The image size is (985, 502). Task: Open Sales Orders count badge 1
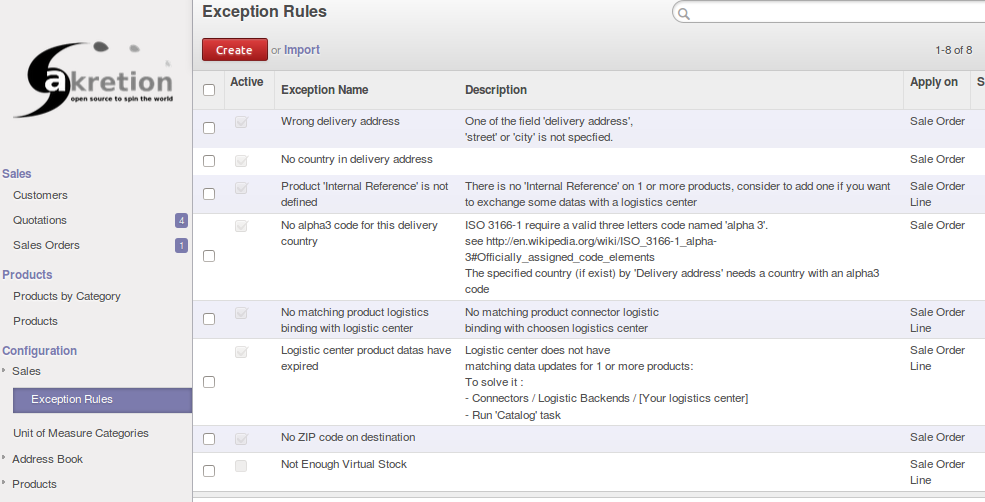(x=181, y=246)
